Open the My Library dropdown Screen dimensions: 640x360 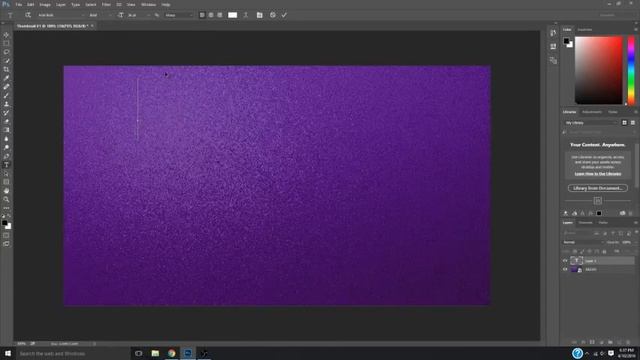(x=591, y=123)
